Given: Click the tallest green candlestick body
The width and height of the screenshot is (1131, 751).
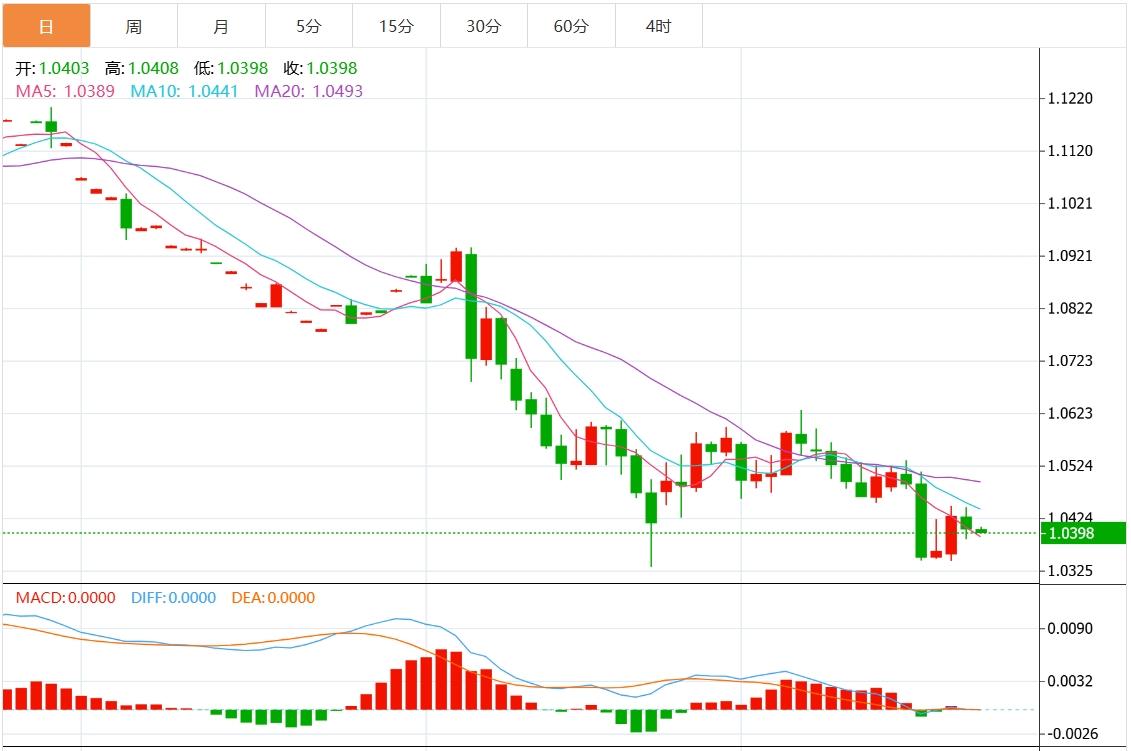Looking at the screenshot, I should 470,306.
